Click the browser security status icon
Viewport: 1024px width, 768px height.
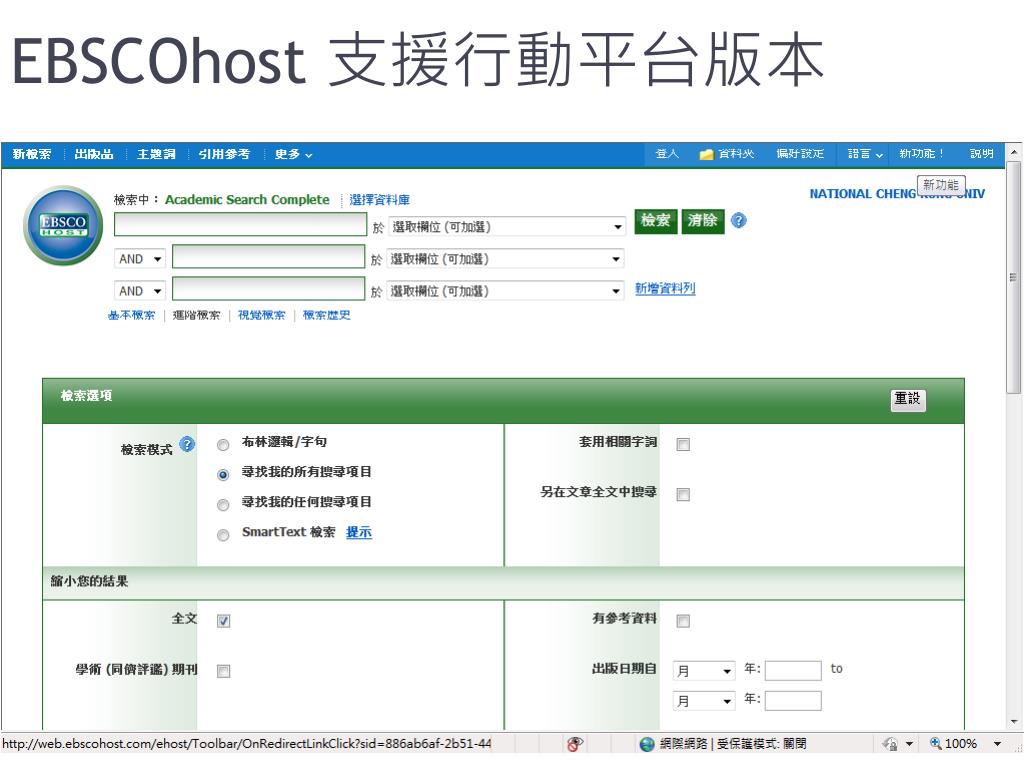coord(574,744)
